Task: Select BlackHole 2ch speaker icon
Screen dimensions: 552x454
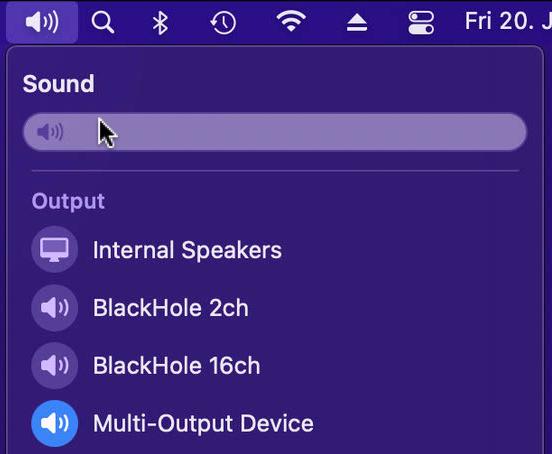Action: click(x=54, y=308)
